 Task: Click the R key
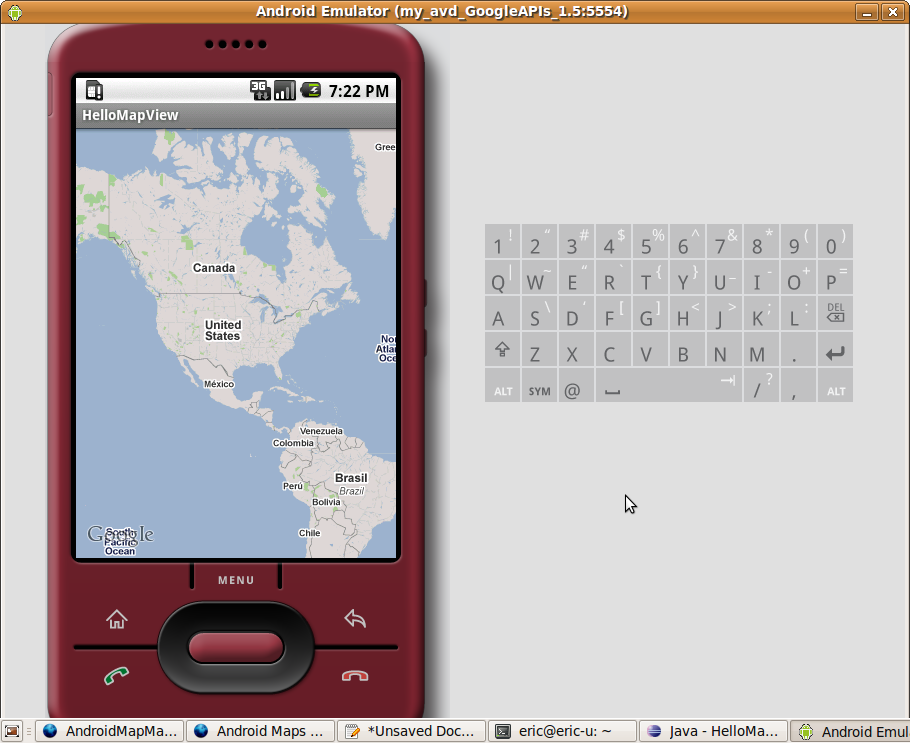coord(613,277)
